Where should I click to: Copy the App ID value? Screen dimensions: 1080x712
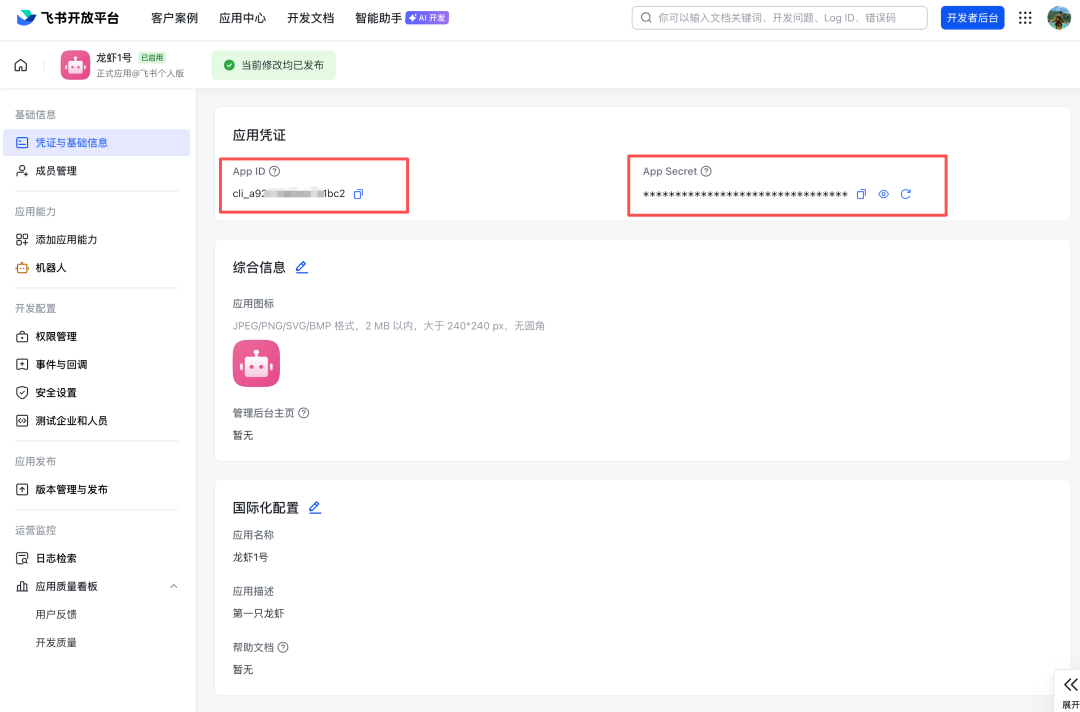coord(358,194)
